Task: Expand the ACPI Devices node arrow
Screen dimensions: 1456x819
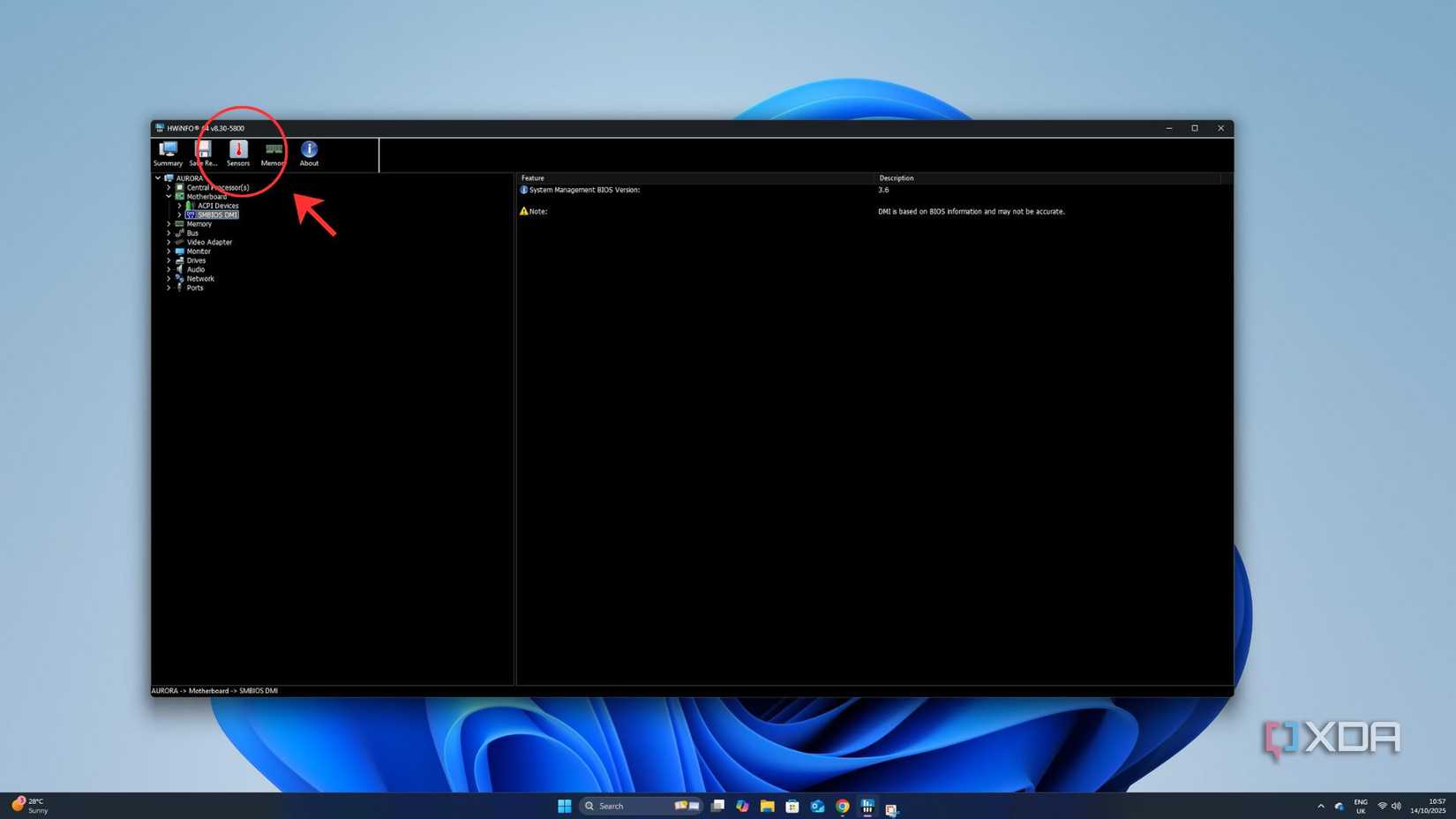Action: click(x=179, y=206)
